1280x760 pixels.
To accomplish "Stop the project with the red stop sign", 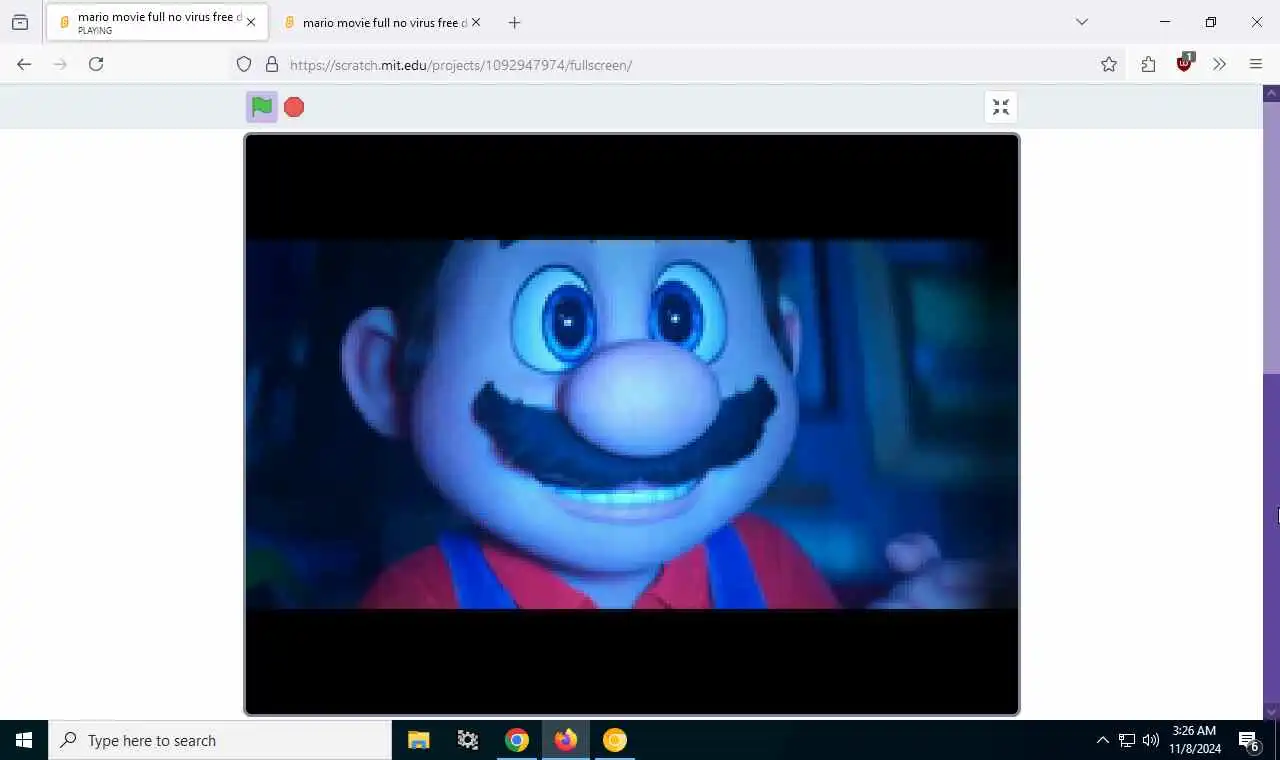I will 294,107.
